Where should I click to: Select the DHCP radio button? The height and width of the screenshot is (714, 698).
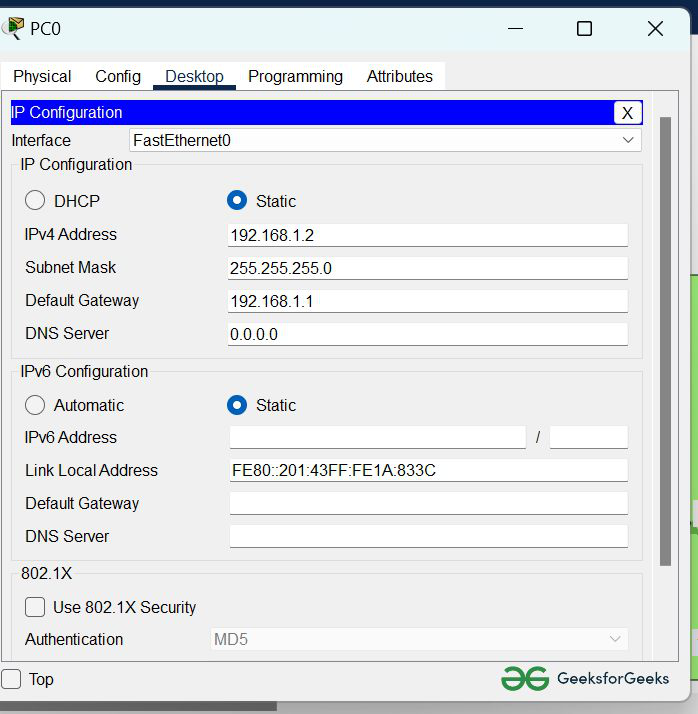(35, 200)
